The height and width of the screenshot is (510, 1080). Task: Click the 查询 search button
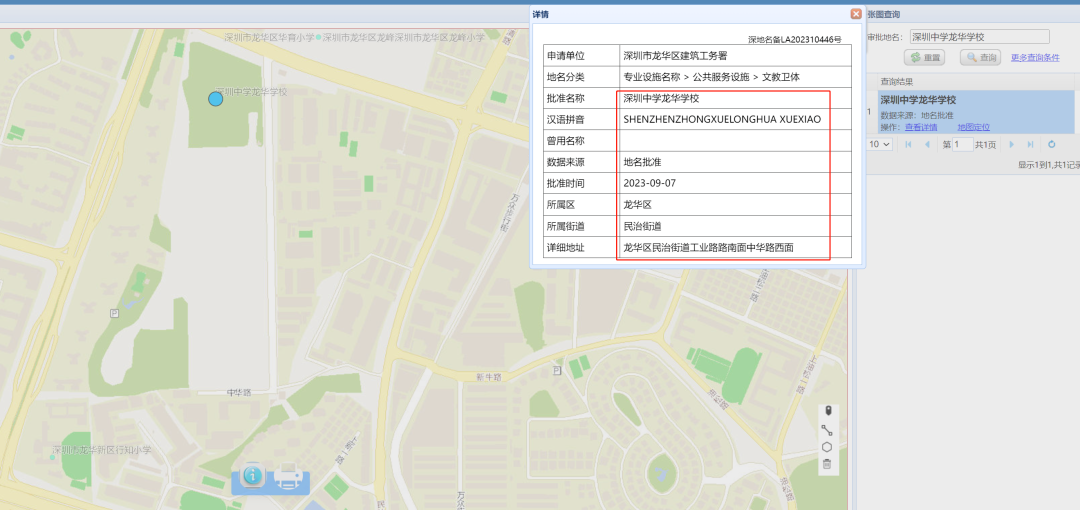[x=980, y=58]
